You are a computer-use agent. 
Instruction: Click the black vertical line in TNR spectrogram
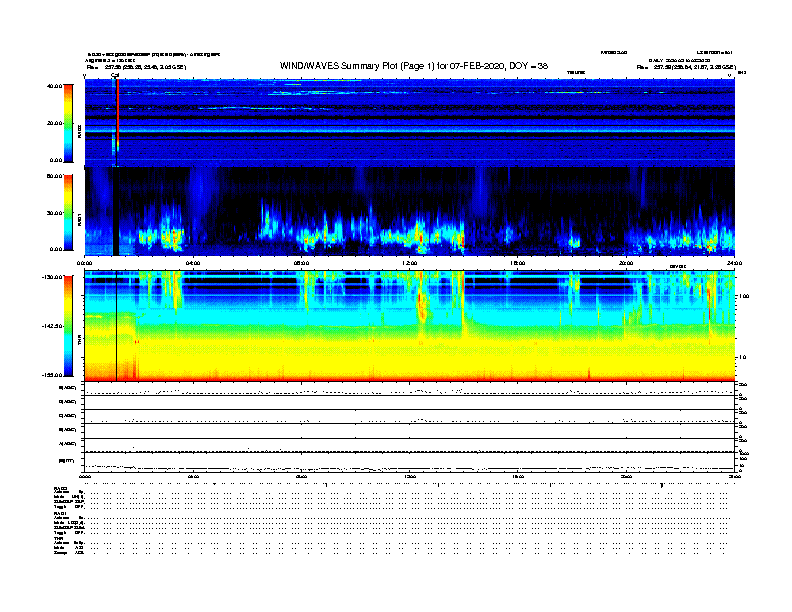117,326
